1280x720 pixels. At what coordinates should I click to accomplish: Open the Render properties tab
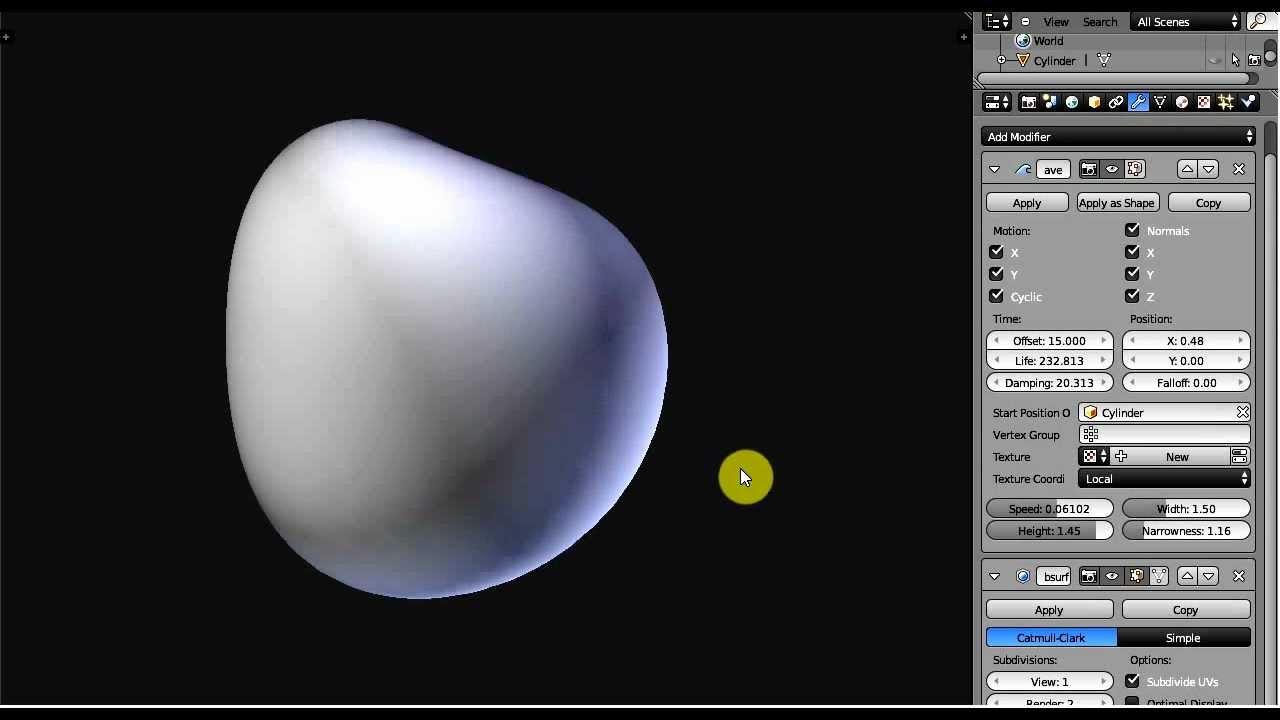pos(1028,102)
